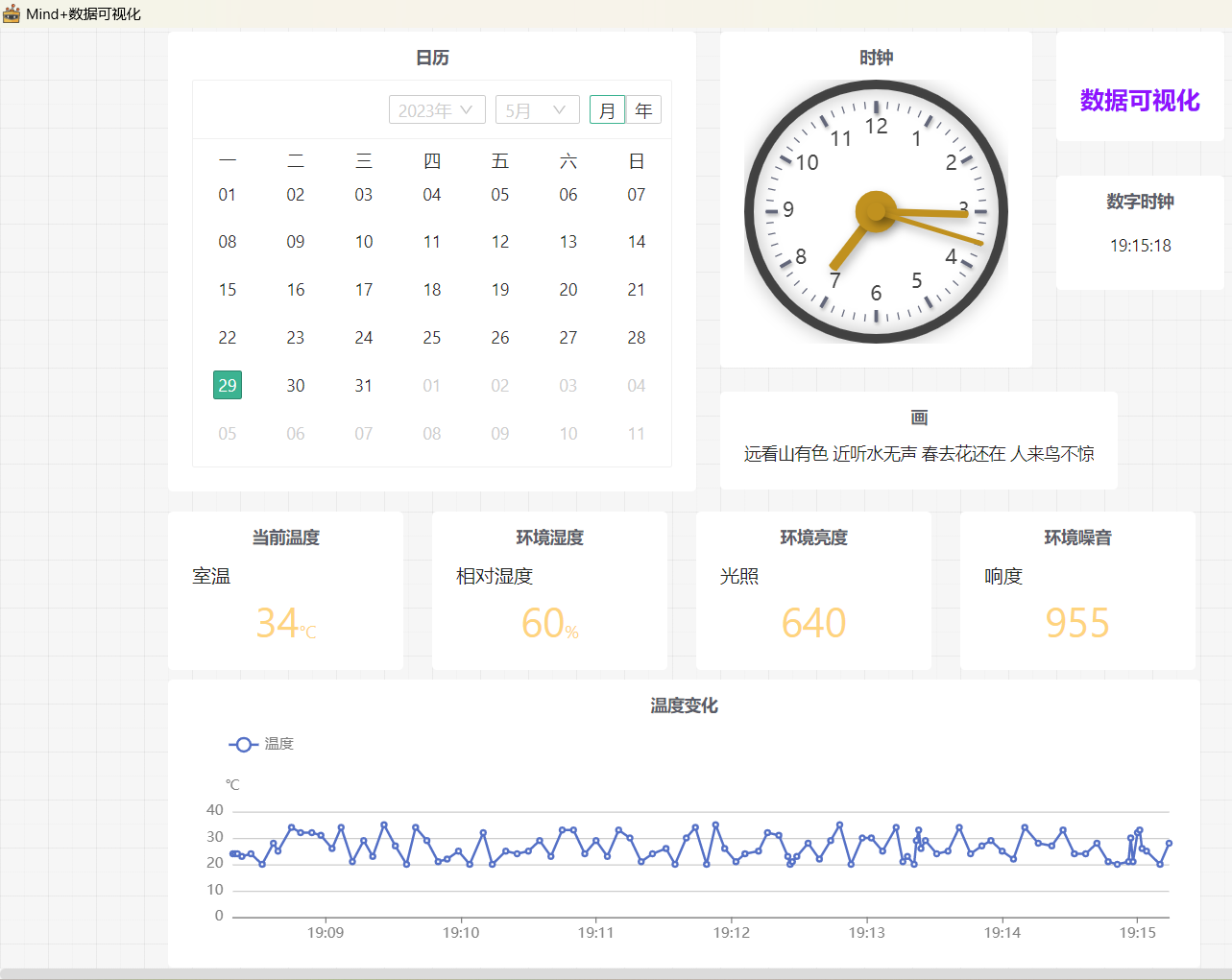1232x980 pixels.
Task: Select calendar date 31
Action: click(x=364, y=385)
